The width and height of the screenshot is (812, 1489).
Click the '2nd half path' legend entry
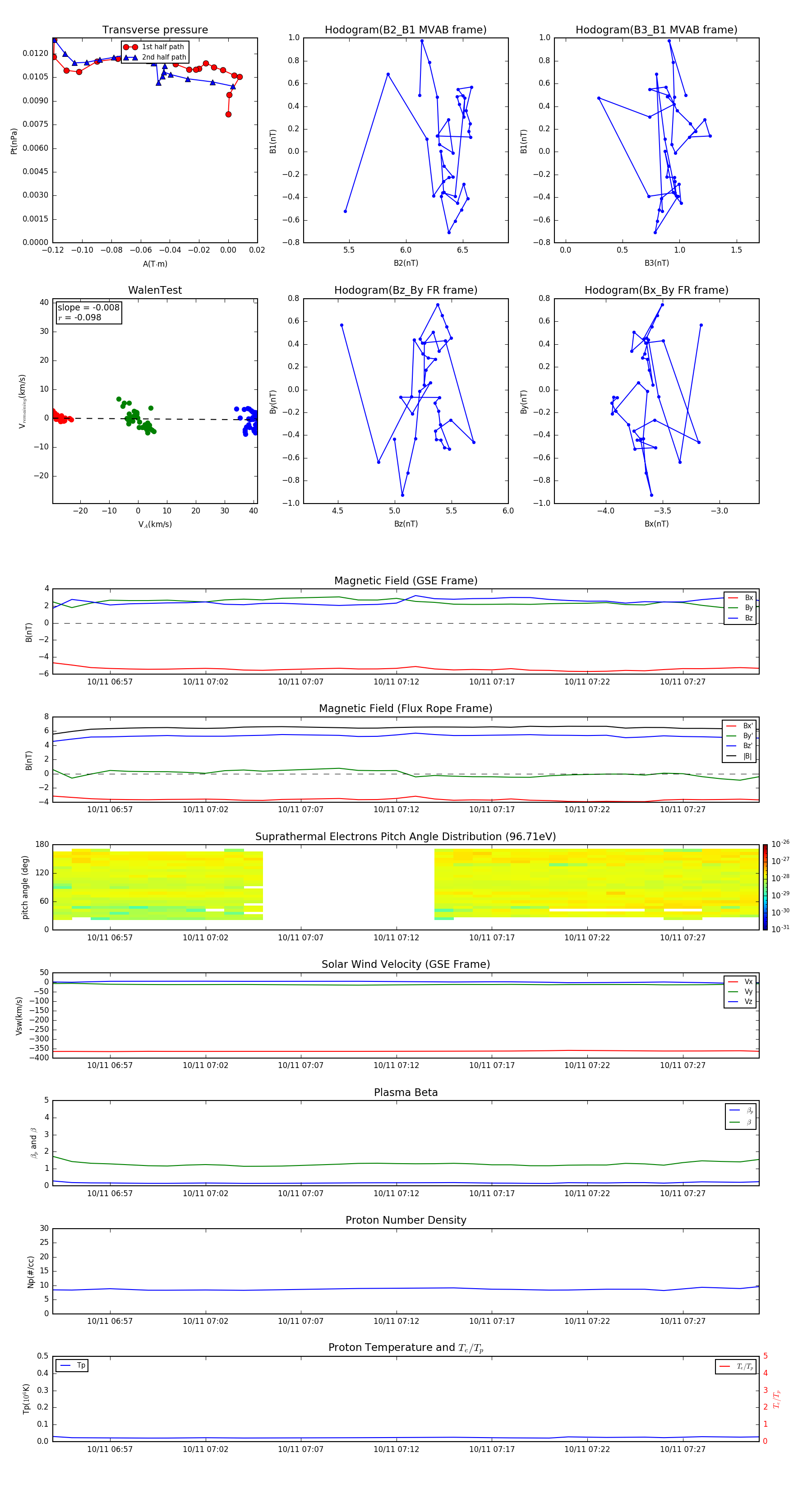[155, 57]
